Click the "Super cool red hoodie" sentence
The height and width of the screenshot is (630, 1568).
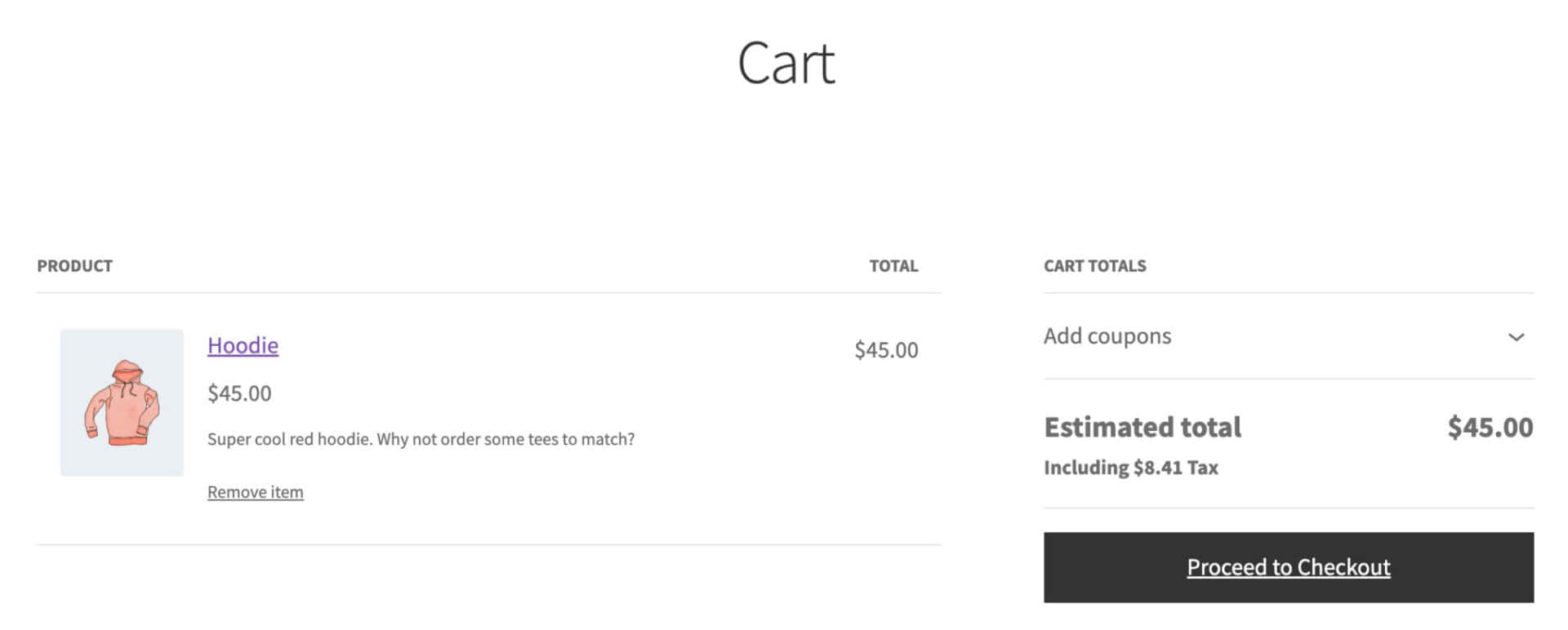[x=290, y=439]
